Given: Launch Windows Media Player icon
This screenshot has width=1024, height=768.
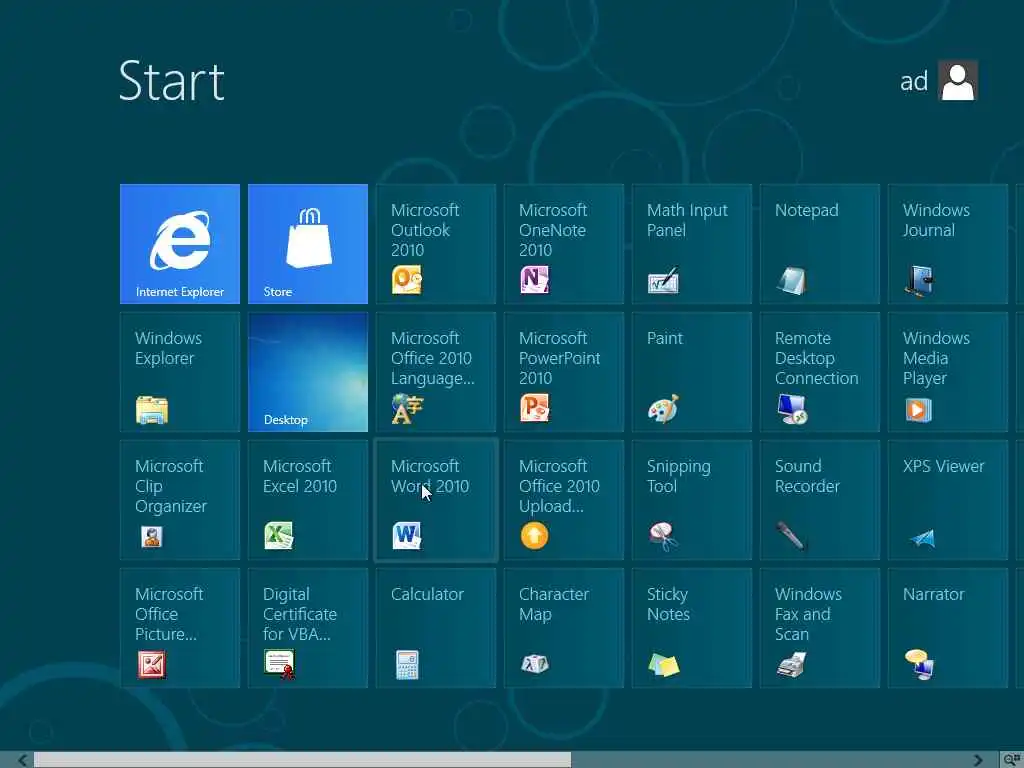Looking at the screenshot, I should [x=918, y=409].
